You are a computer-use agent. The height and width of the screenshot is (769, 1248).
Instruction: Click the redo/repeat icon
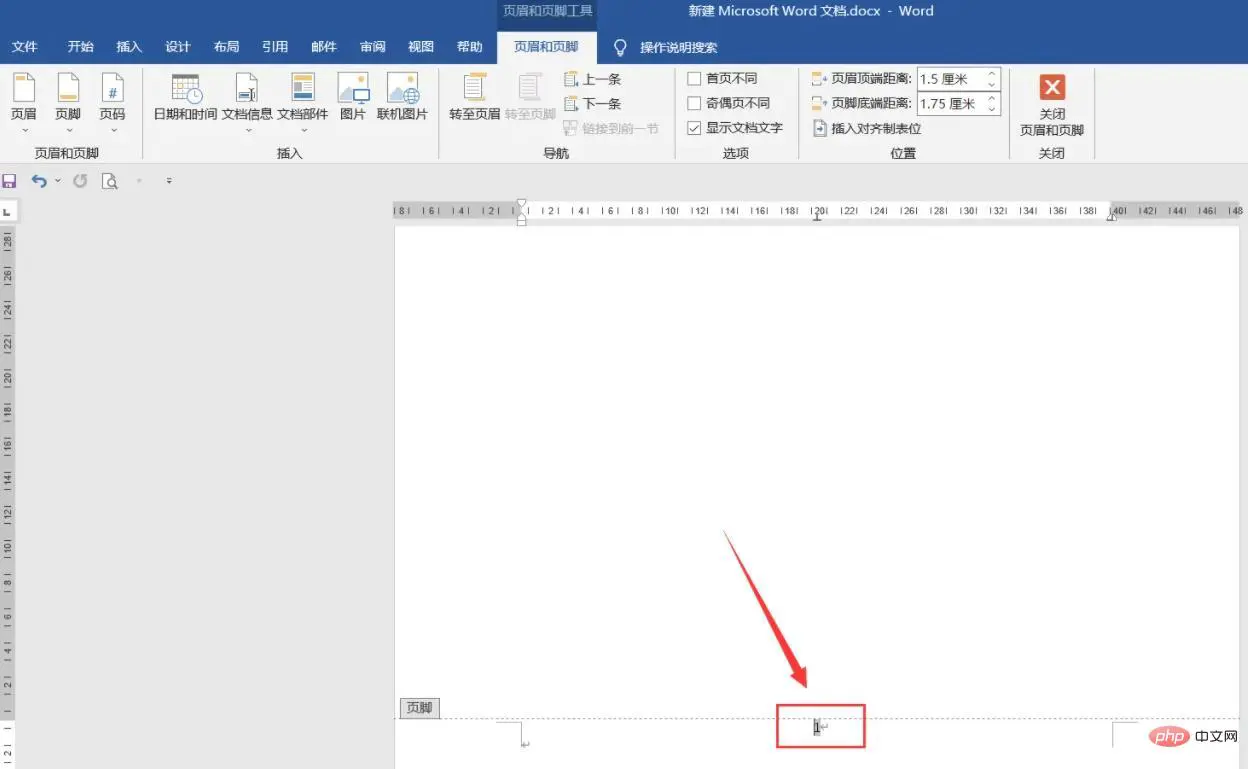(80, 181)
